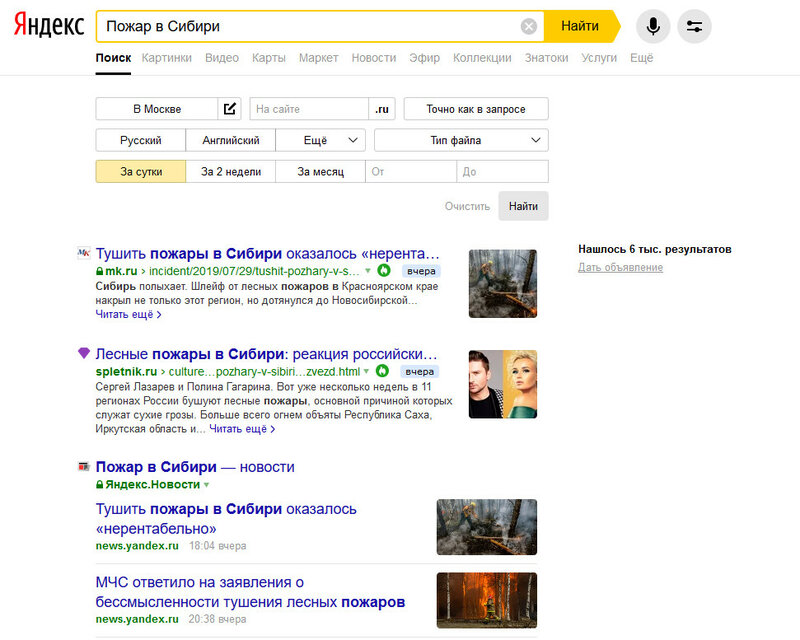The height and width of the screenshot is (640, 800).
Task: Open the 18:04 news firefighter thumbnail
Action: 487,527
